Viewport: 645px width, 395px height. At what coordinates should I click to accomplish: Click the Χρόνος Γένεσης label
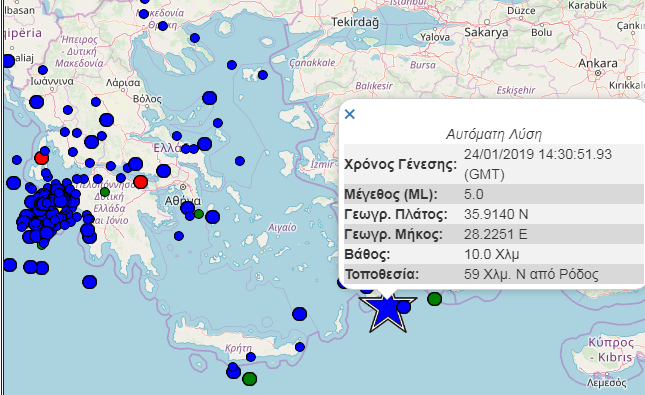tap(400, 164)
